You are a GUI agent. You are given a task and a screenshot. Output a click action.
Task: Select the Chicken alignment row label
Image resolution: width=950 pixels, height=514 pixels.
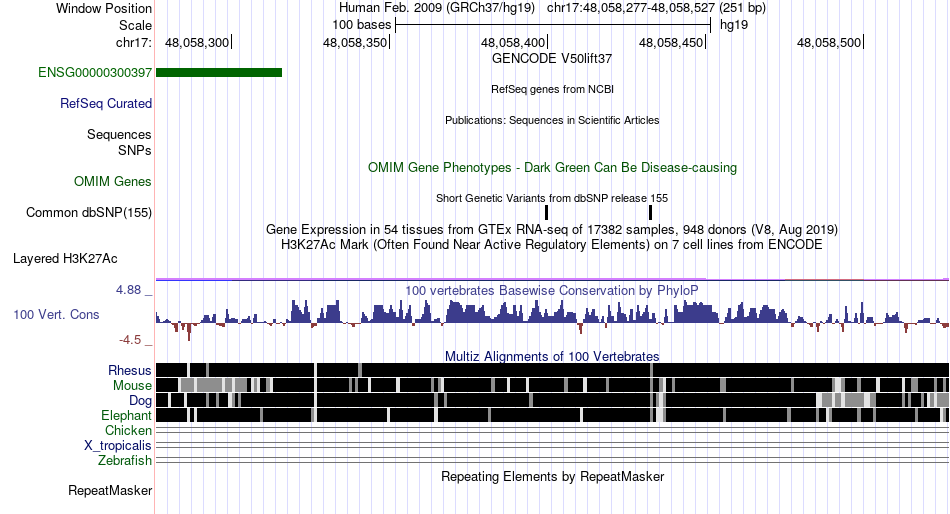point(128,430)
